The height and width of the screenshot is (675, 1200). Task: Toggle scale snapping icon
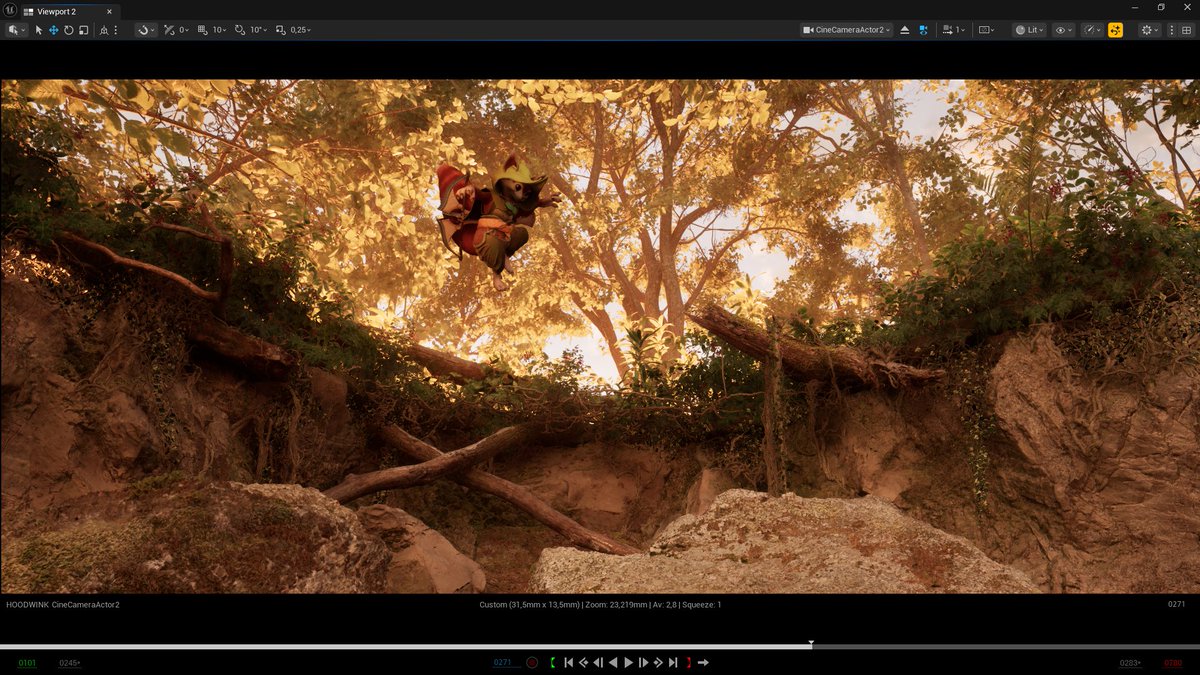point(281,30)
